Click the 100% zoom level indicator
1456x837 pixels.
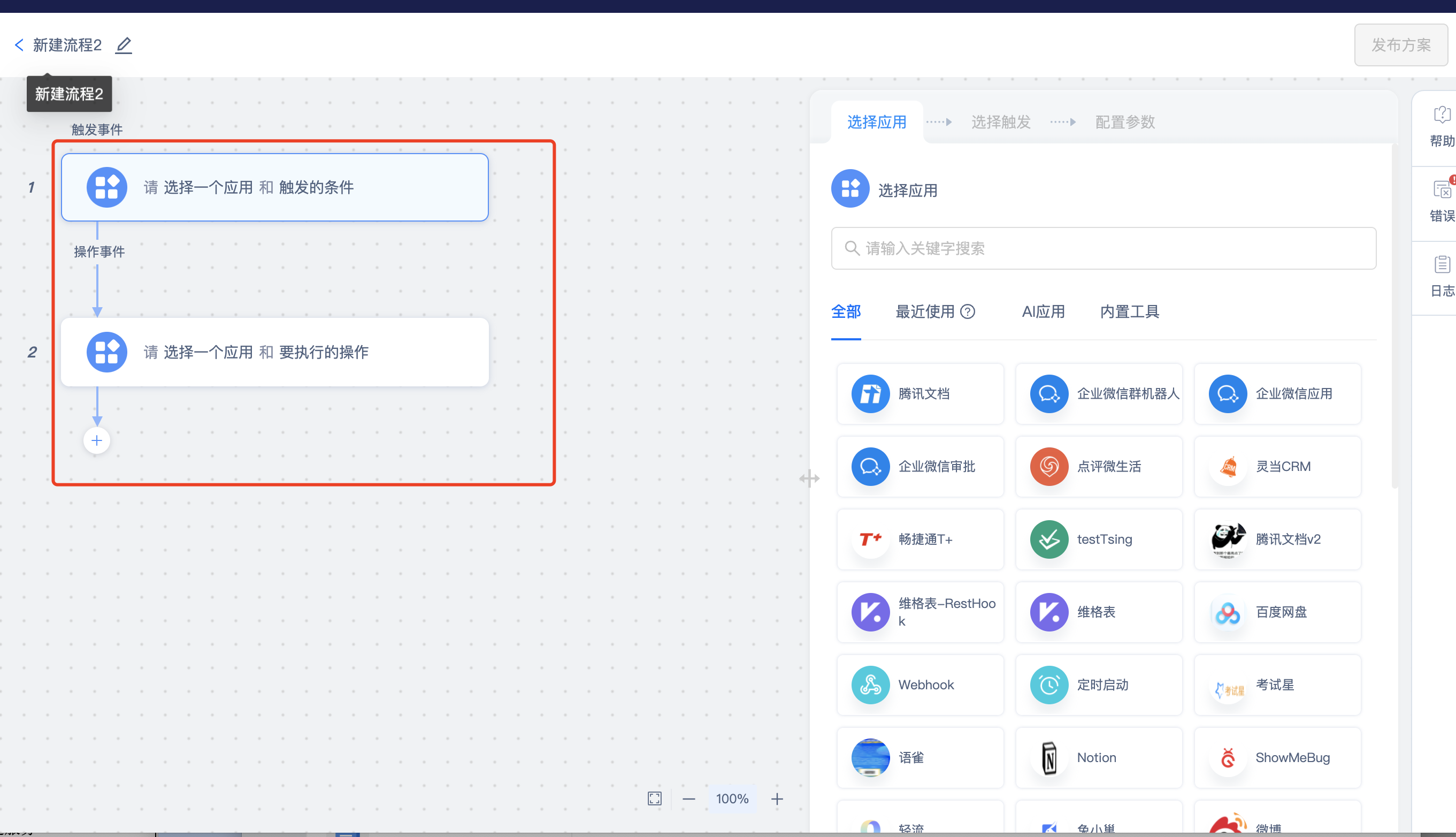tap(732, 799)
